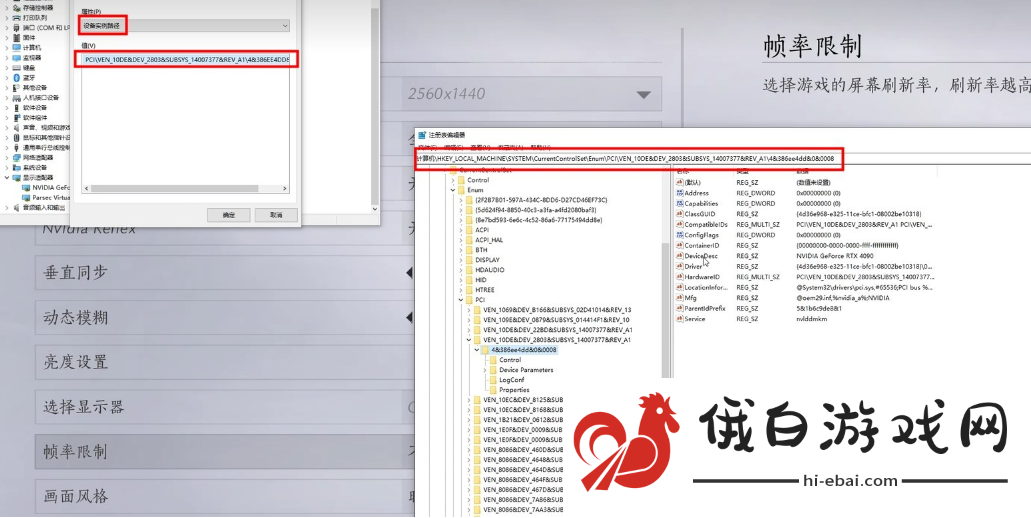Image resolution: width=1031 pixels, height=518 pixels.
Task: Click left arrow for 动态模糊 setting
Action: pos(409,318)
